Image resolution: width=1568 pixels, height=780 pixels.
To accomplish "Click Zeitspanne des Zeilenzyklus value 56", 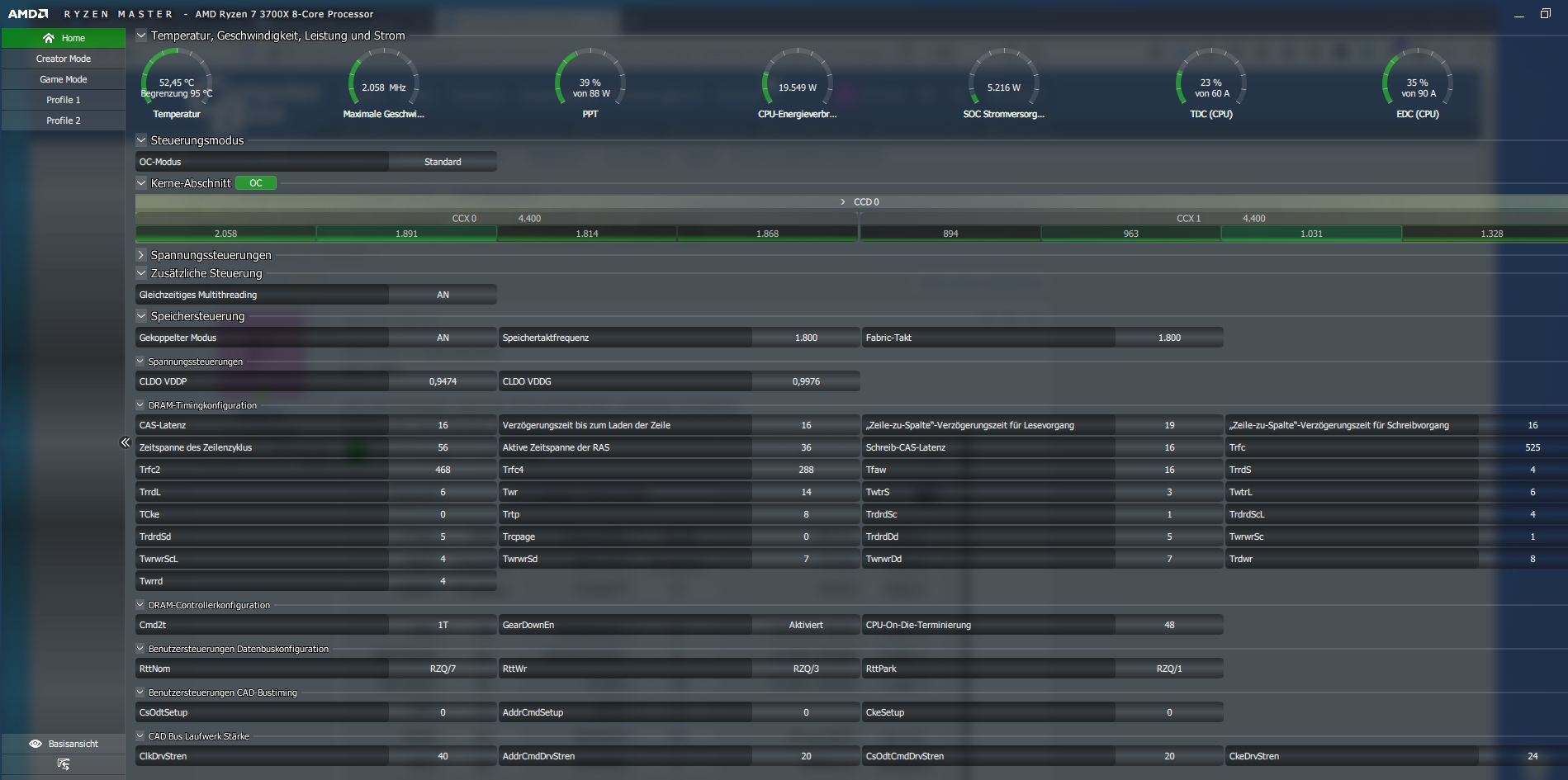I will coord(443,447).
